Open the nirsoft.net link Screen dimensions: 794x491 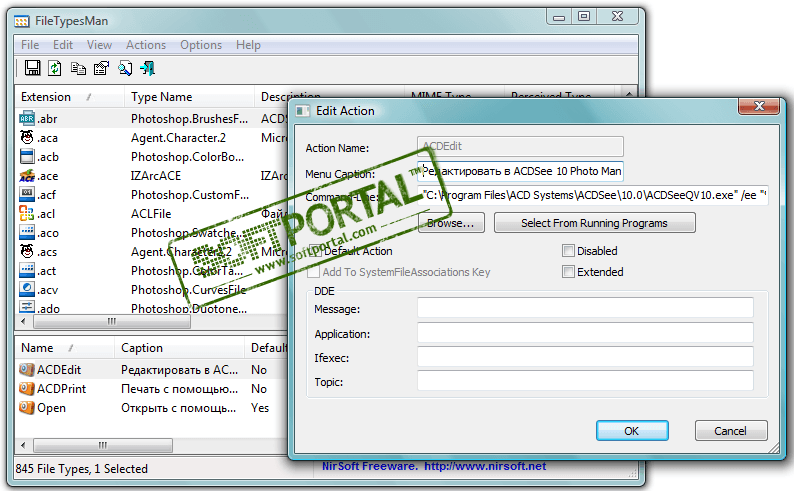click(x=485, y=466)
